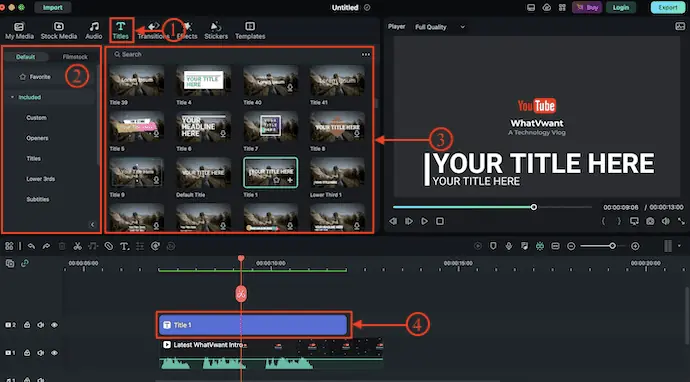Open the Stock Media panel
This screenshot has height=382, width=690.
(59, 31)
